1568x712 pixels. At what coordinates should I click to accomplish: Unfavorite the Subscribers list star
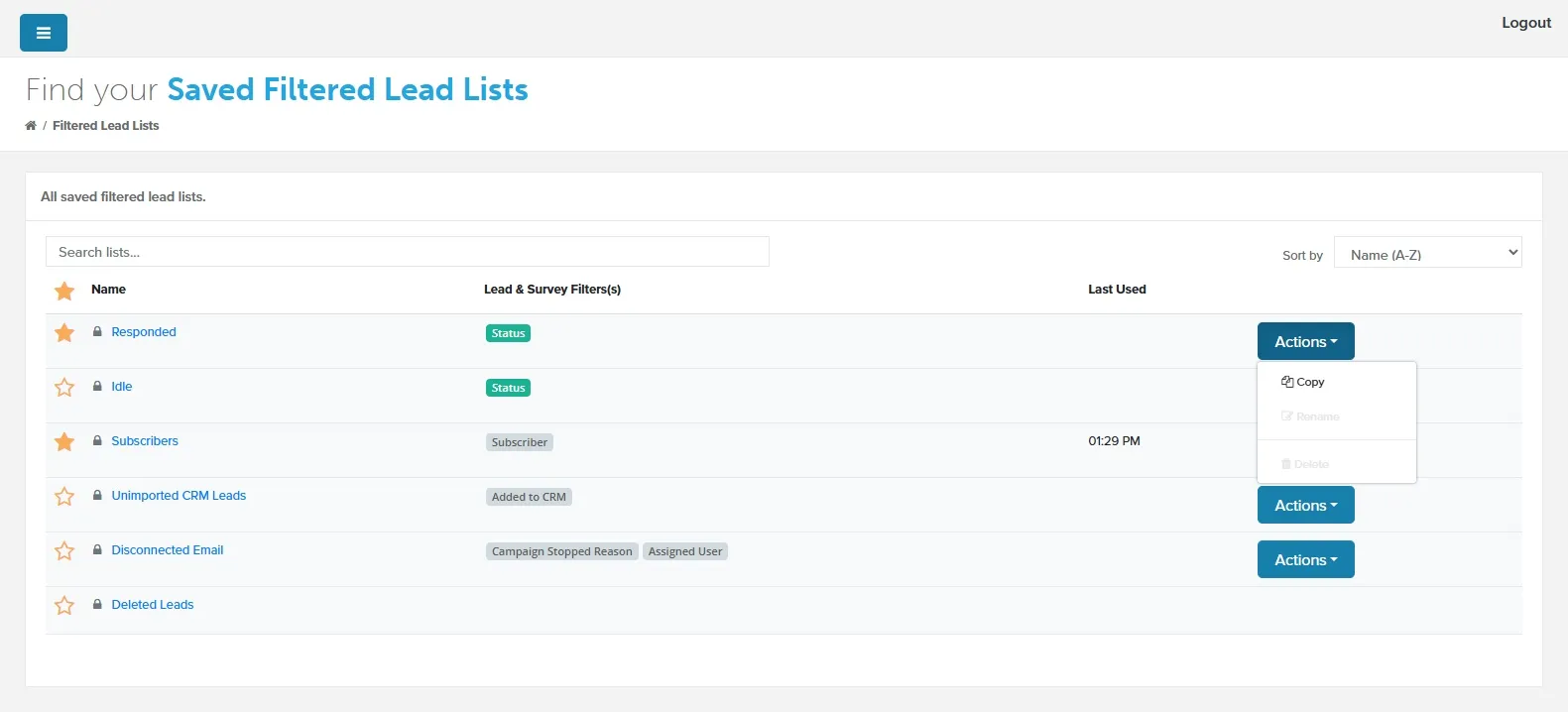pos(64,441)
